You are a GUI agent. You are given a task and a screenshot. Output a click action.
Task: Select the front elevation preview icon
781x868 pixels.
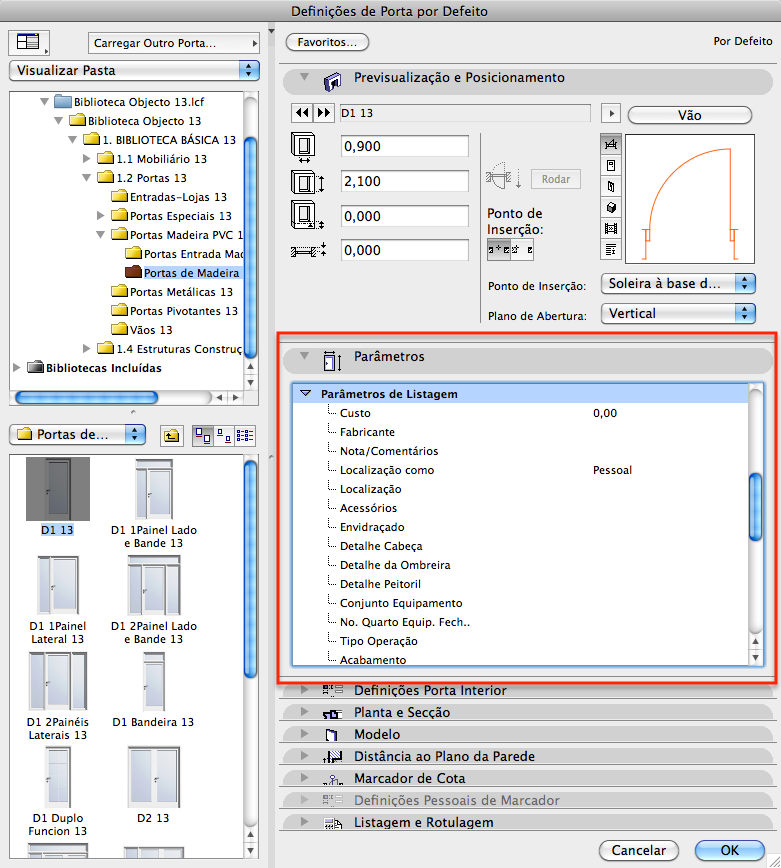(611, 166)
